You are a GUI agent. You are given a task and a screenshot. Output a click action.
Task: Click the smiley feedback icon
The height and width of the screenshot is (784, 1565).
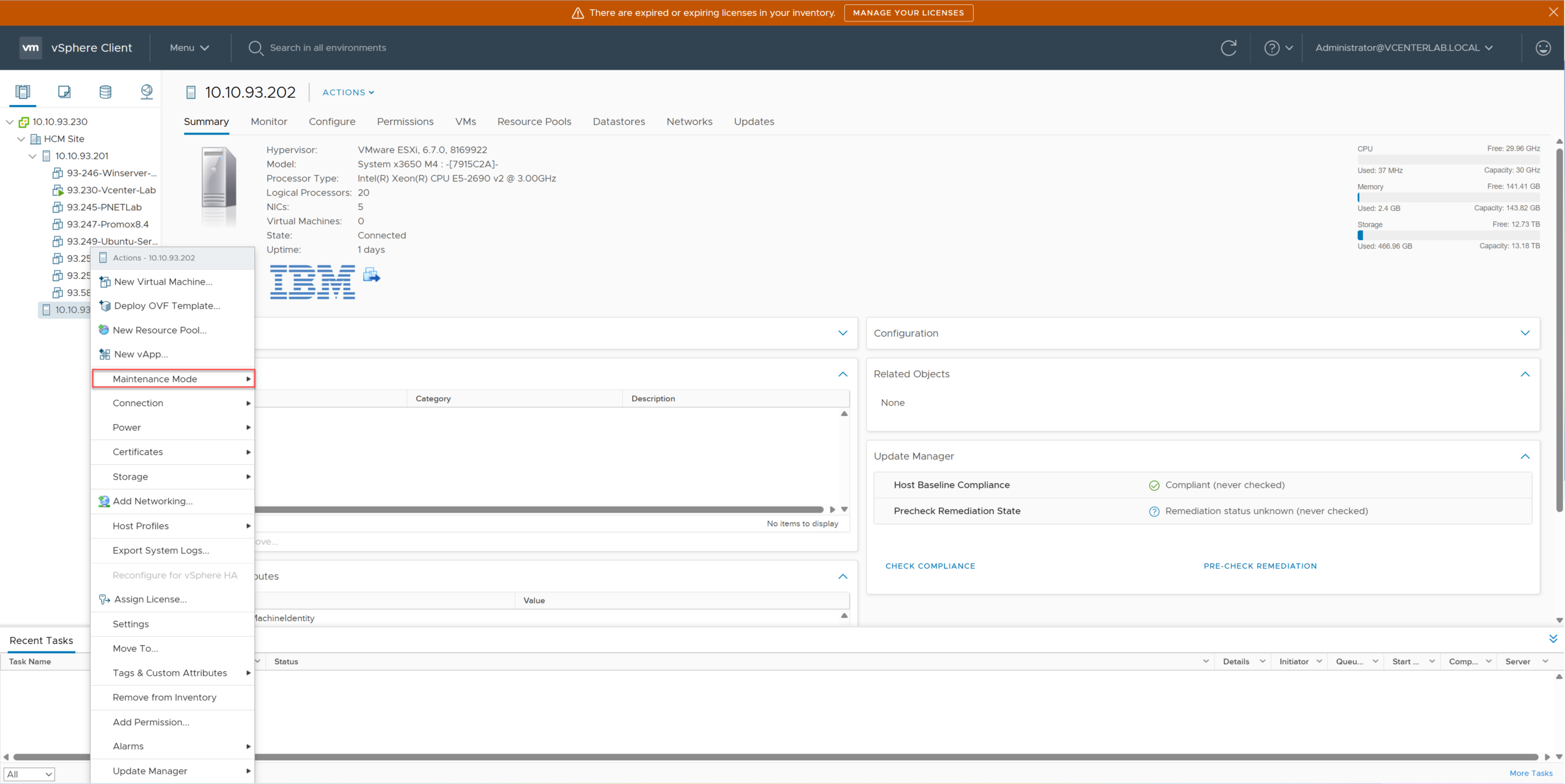coord(1542,48)
